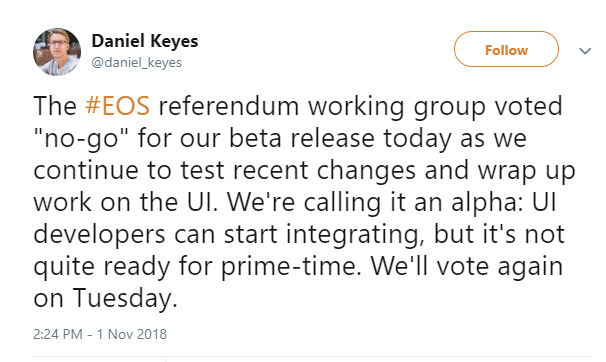Open the @daniel_keyes handle link
This screenshot has height=362, width=606.
pos(136,62)
